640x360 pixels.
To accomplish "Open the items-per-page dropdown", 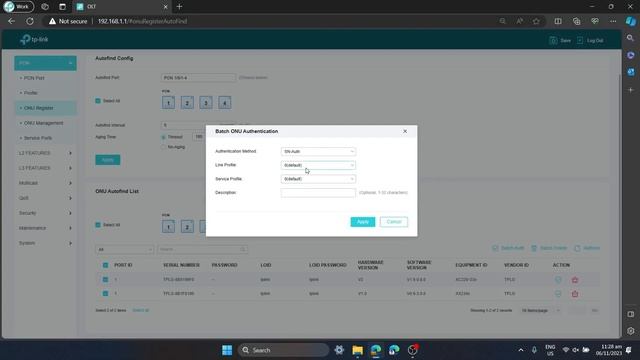I will pos(540,311).
